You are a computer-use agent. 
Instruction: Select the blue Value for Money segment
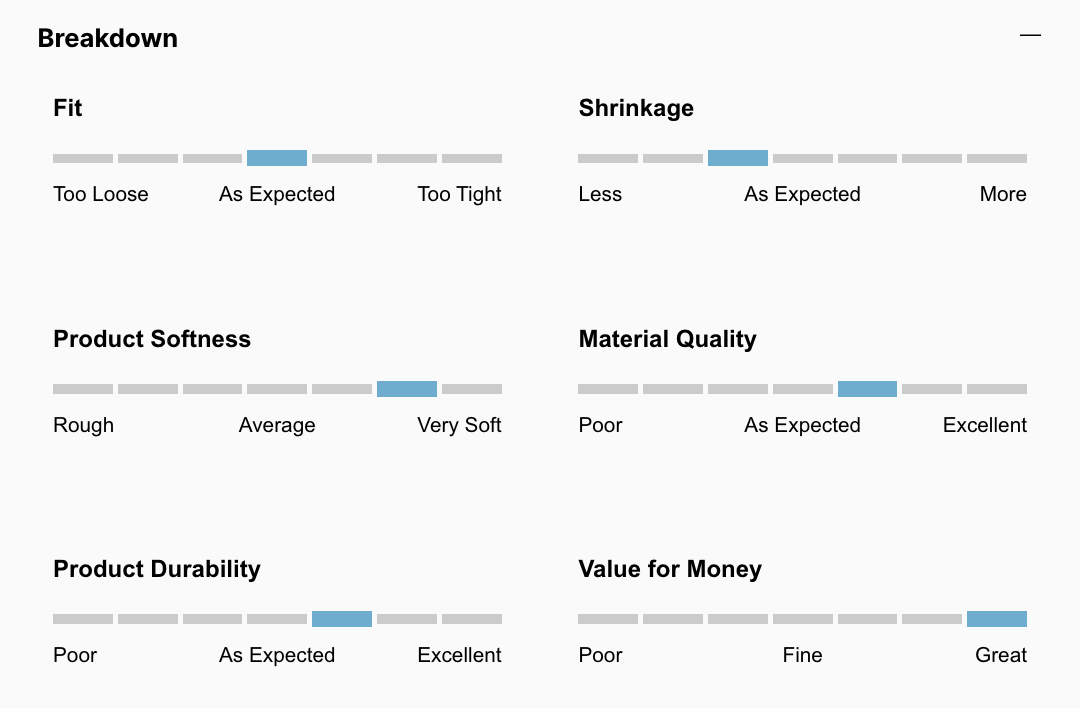996,619
